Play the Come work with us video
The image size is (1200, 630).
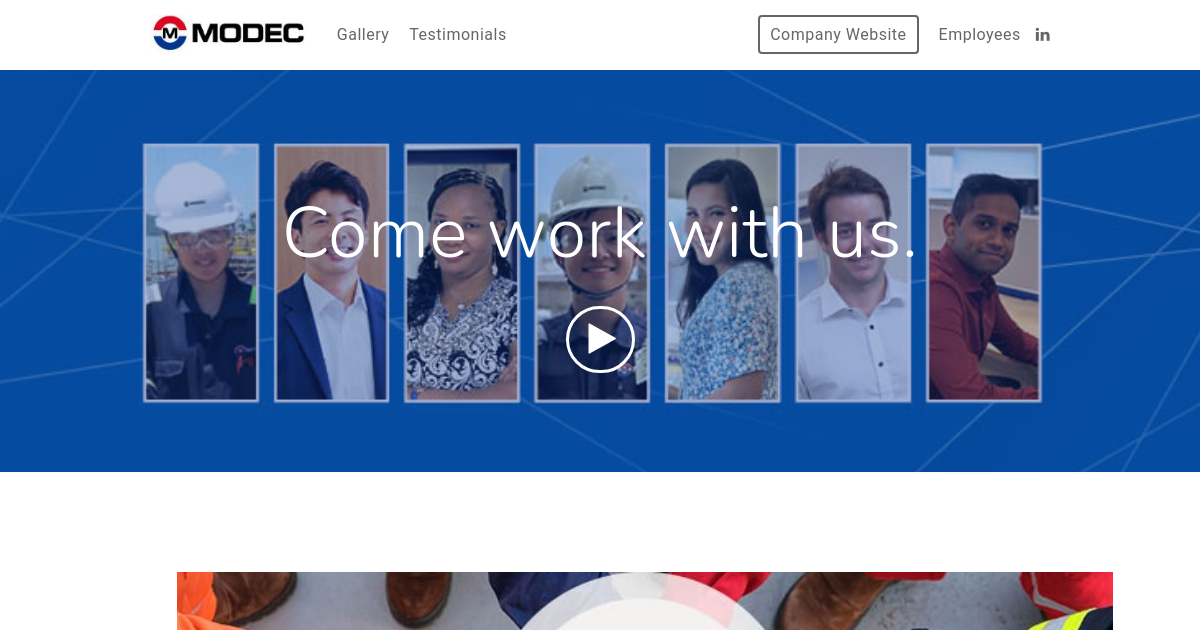click(600, 339)
